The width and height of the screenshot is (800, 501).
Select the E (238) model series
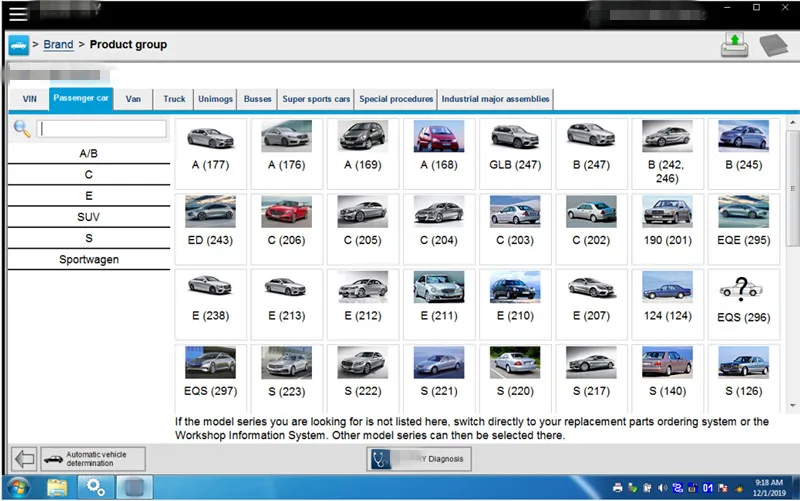click(210, 305)
